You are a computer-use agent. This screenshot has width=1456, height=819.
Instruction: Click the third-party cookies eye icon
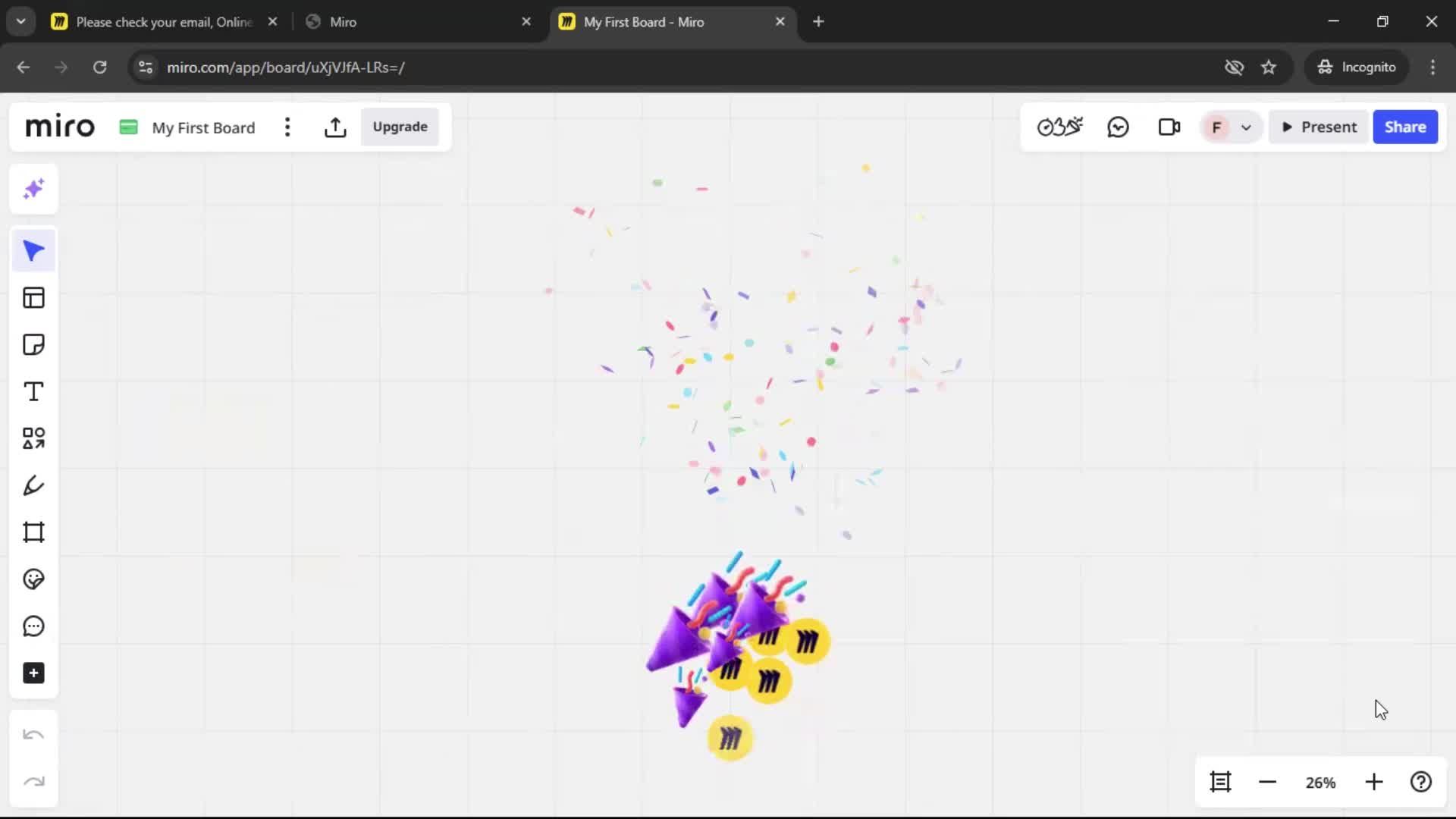[x=1234, y=67]
